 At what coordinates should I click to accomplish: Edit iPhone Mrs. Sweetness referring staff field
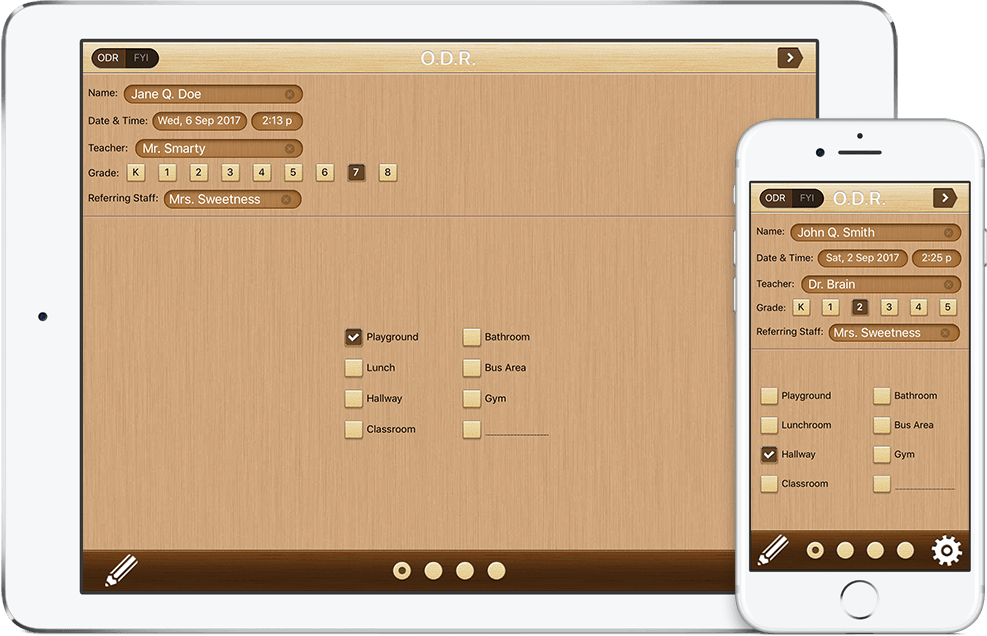894,333
